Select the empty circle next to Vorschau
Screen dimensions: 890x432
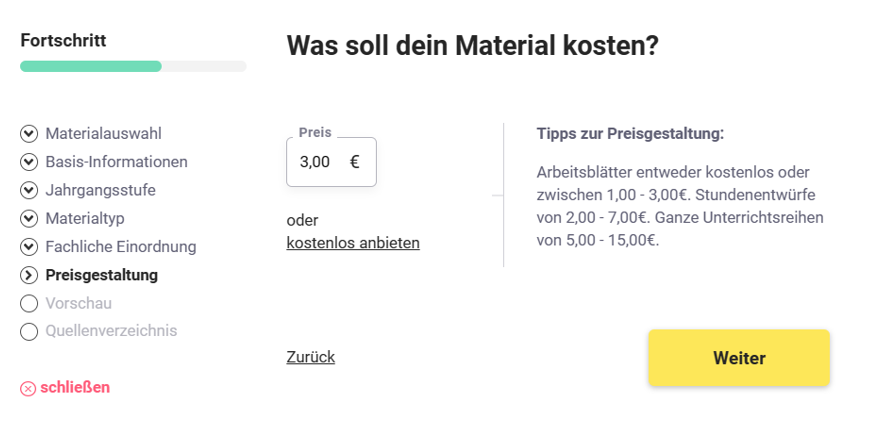point(29,304)
